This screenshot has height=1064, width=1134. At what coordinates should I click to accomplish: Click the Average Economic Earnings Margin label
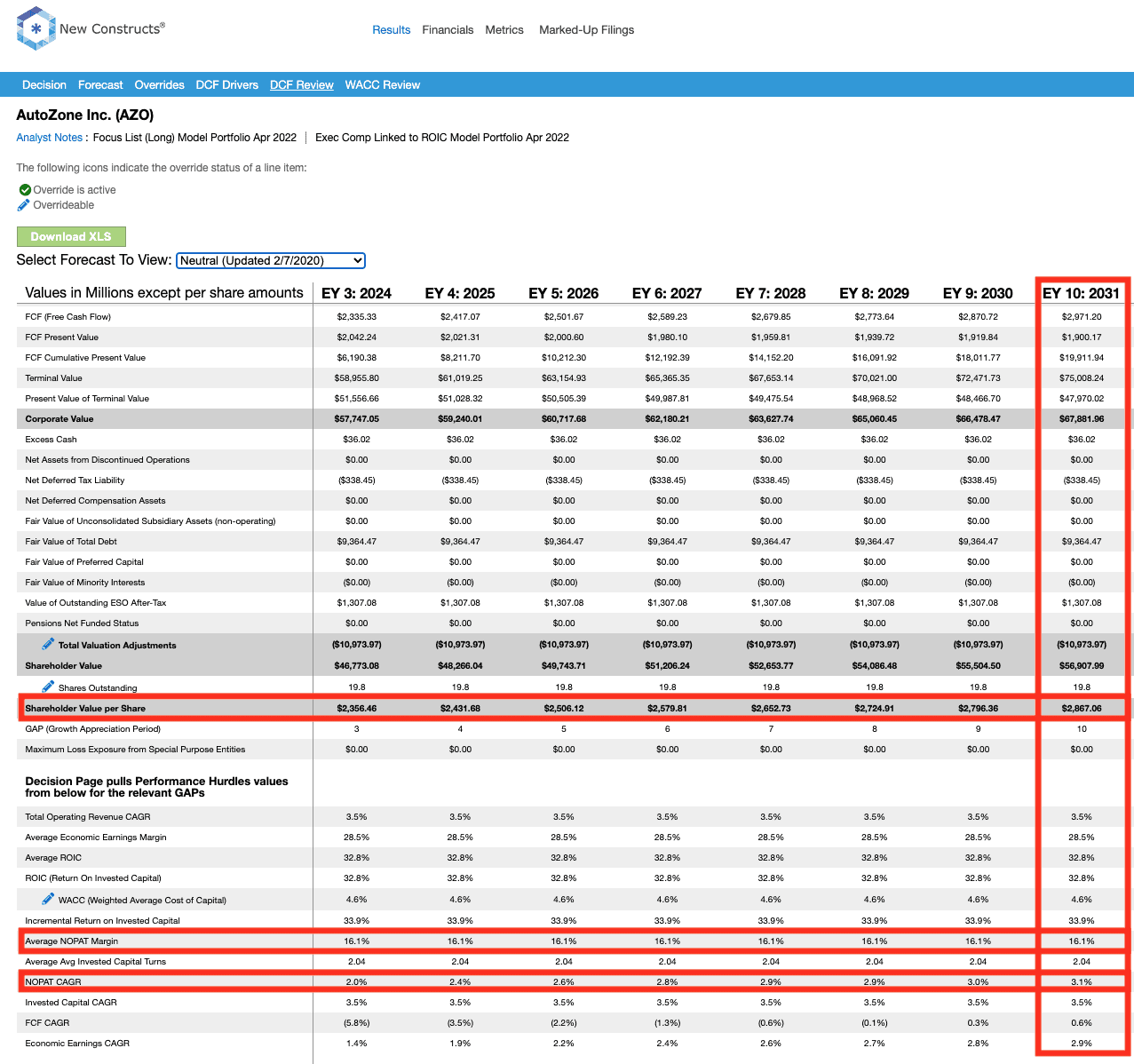click(96, 838)
